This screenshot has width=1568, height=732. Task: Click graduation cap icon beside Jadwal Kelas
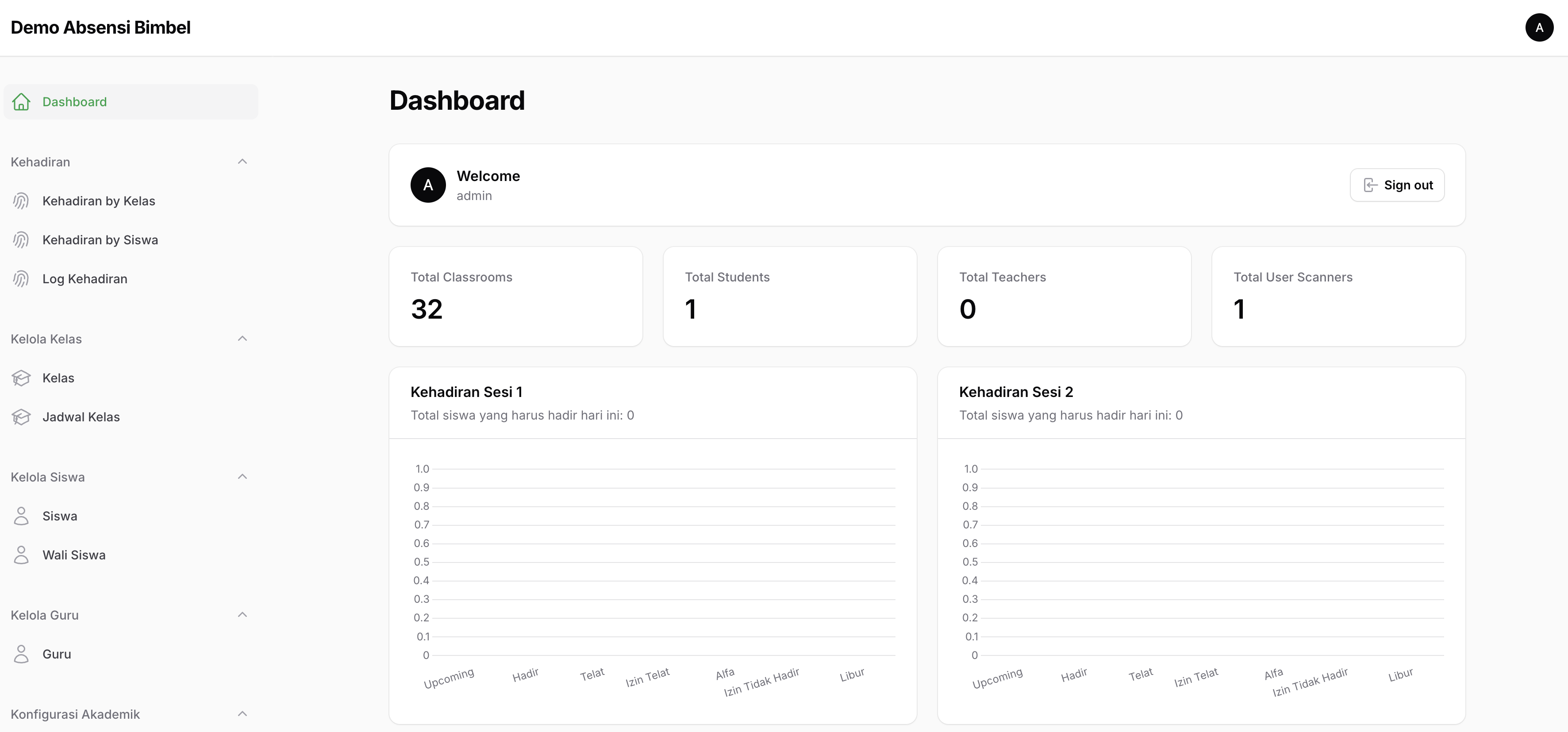pyautogui.click(x=21, y=417)
